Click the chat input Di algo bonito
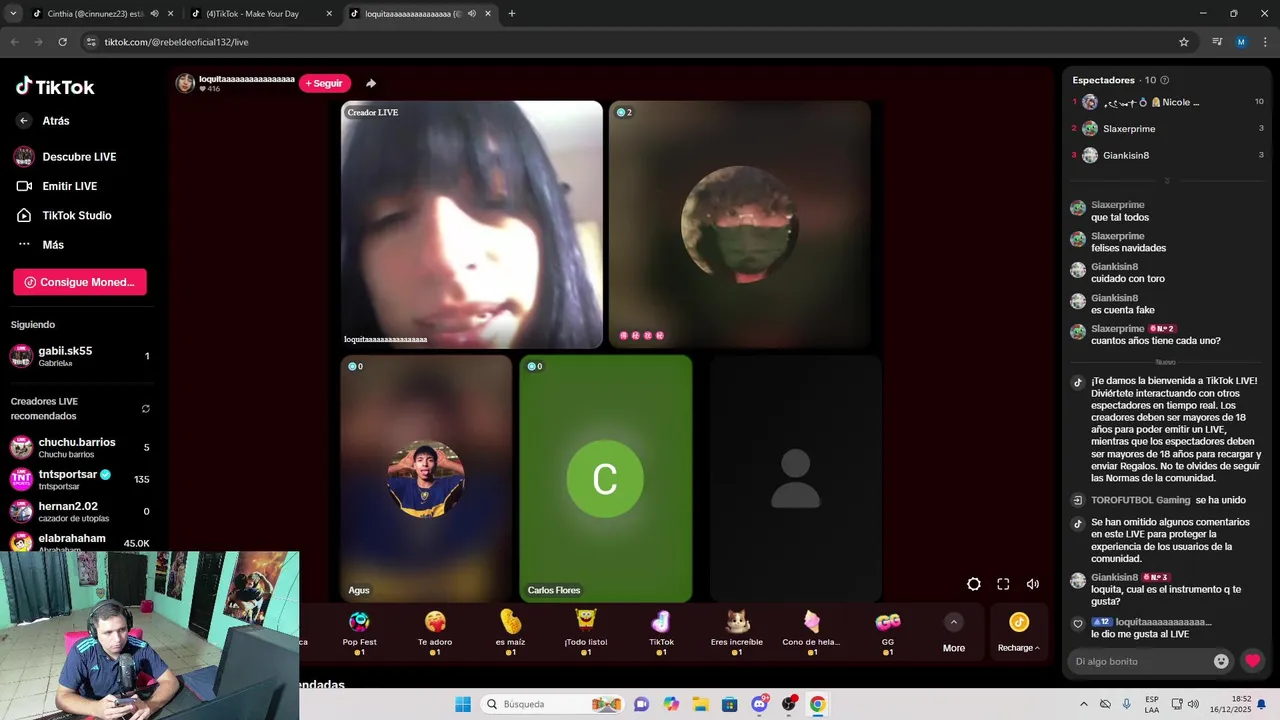This screenshot has width=1280, height=720. (1140, 661)
